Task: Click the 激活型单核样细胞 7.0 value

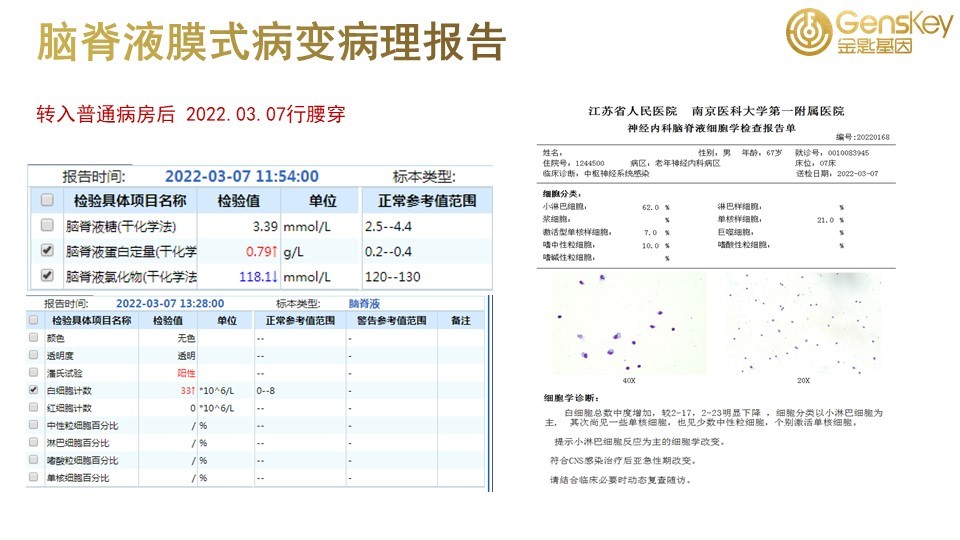Action: pyautogui.click(x=650, y=233)
